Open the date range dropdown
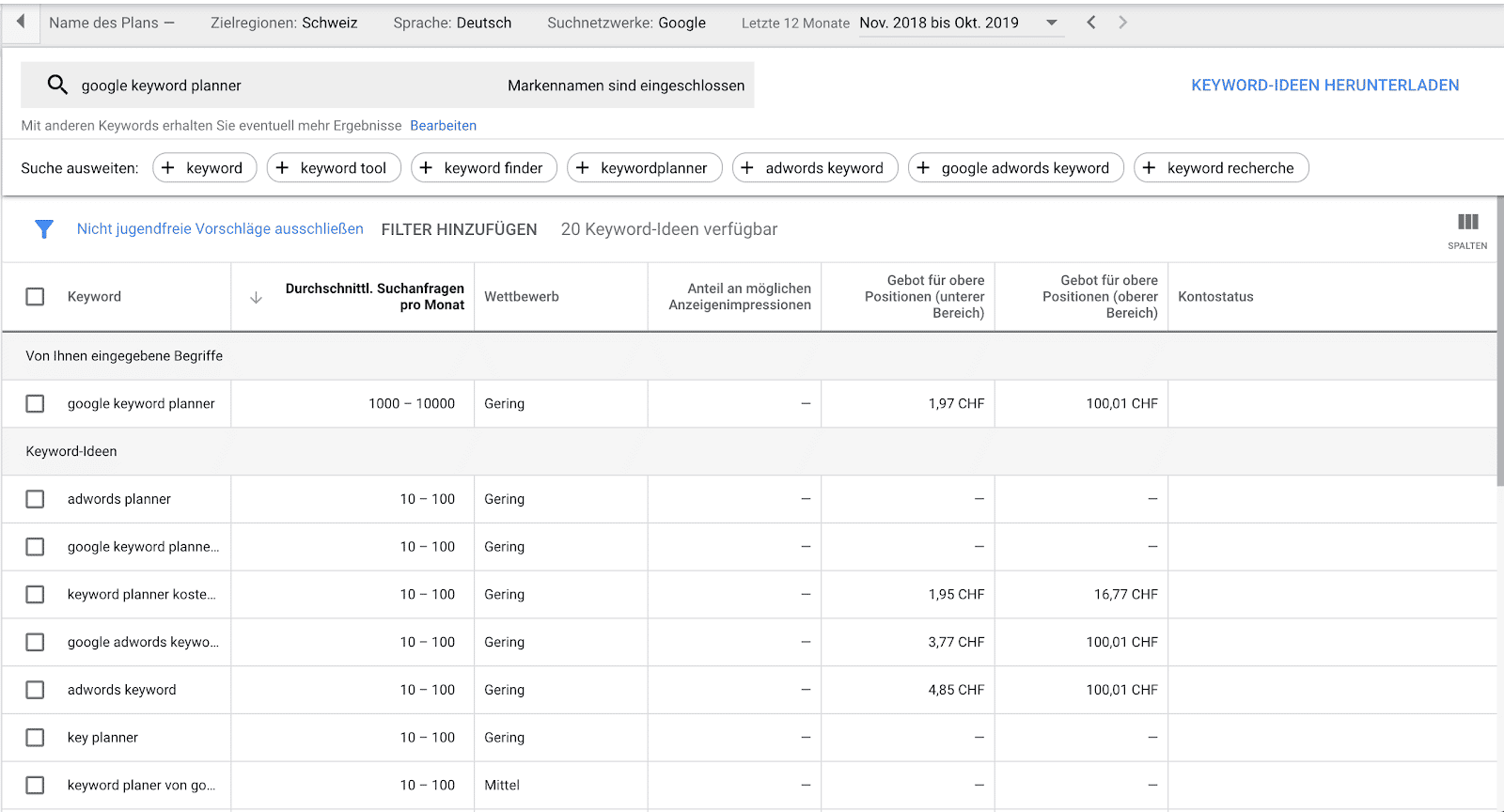The width and height of the screenshot is (1504, 812). pyautogui.click(x=1052, y=23)
